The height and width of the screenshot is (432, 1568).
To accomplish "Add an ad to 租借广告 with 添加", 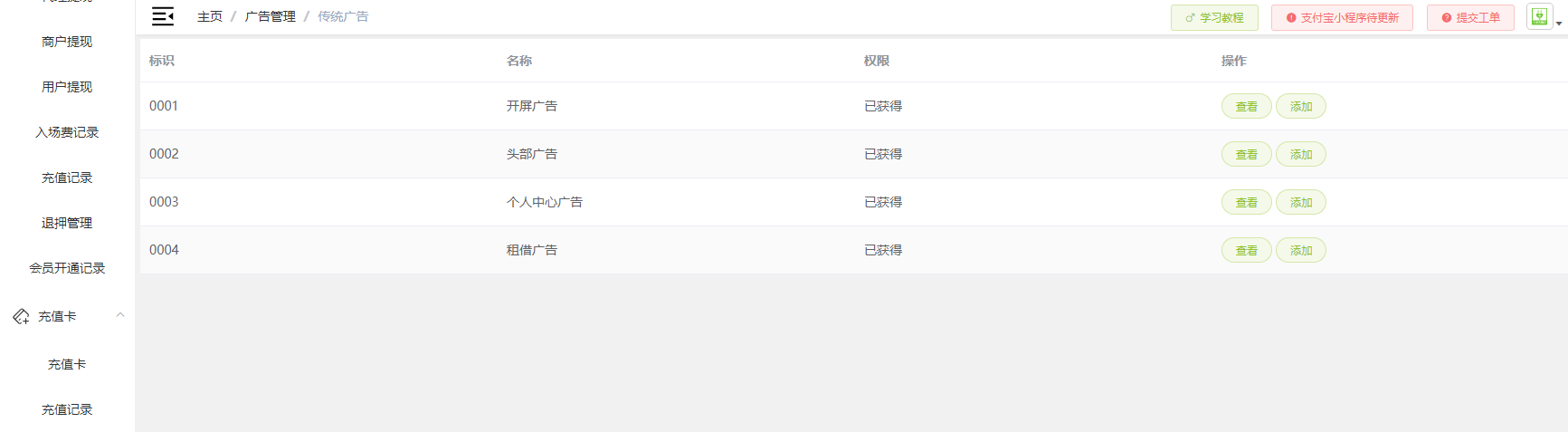I will pos(1301,250).
